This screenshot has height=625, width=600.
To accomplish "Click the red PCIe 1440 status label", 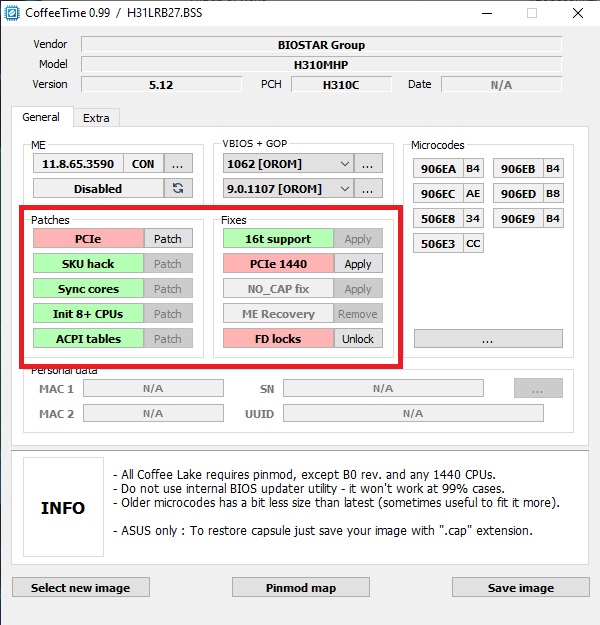I will click(278, 263).
